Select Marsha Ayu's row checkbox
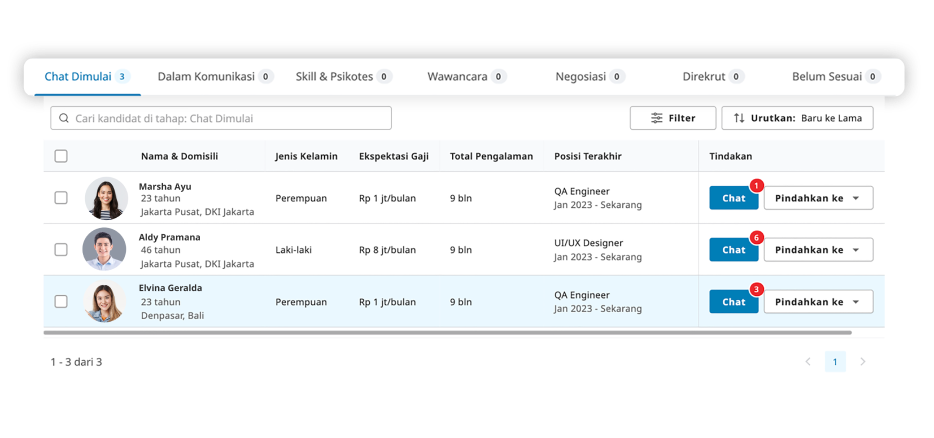934x438 pixels. coord(61,198)
